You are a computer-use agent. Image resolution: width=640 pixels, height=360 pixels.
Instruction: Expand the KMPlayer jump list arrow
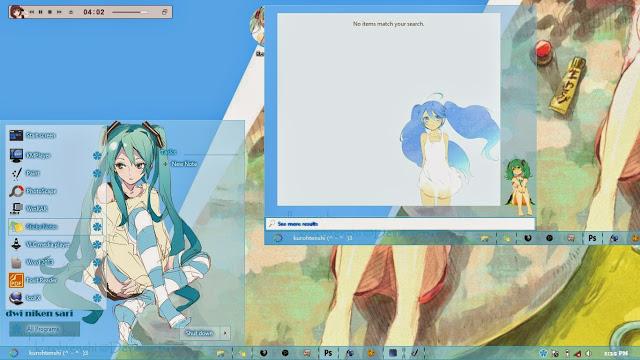pyautogui.click(x=97, y=156)
